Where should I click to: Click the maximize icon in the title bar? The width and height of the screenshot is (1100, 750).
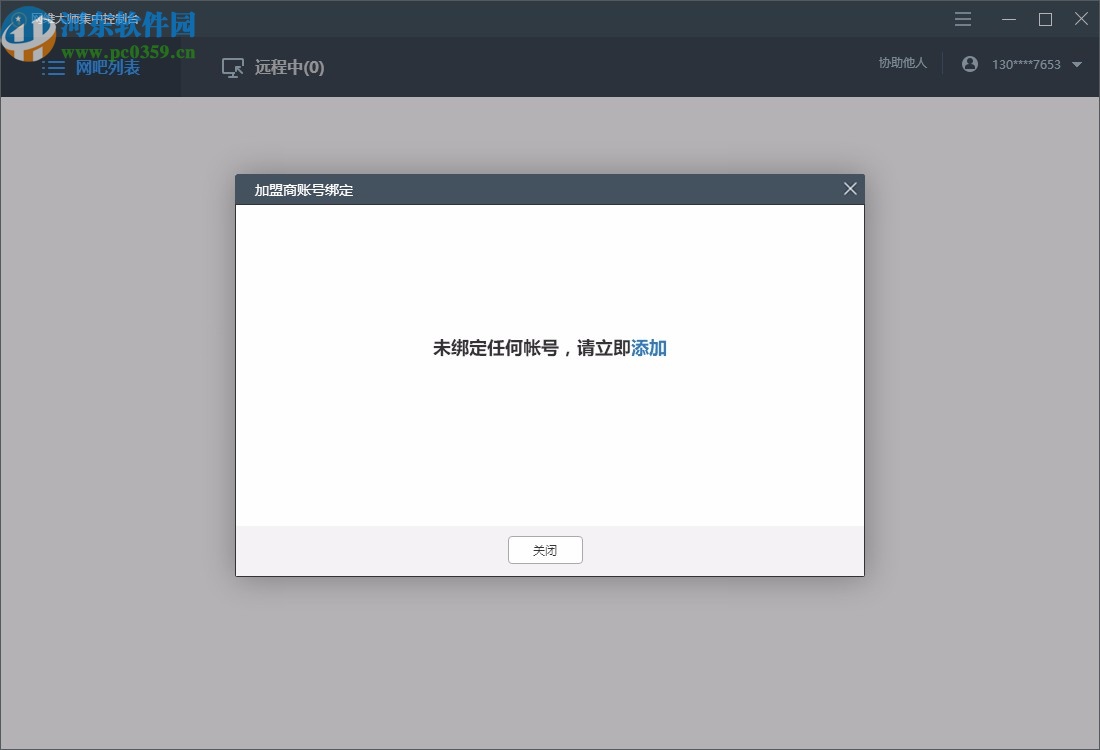click(1045, 19)
